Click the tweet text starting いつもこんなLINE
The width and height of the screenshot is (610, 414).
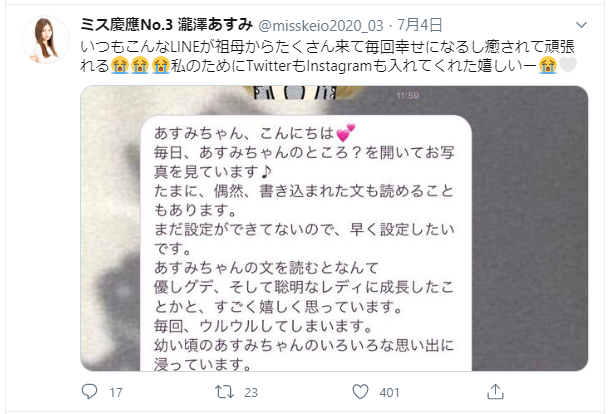point(328,56)
